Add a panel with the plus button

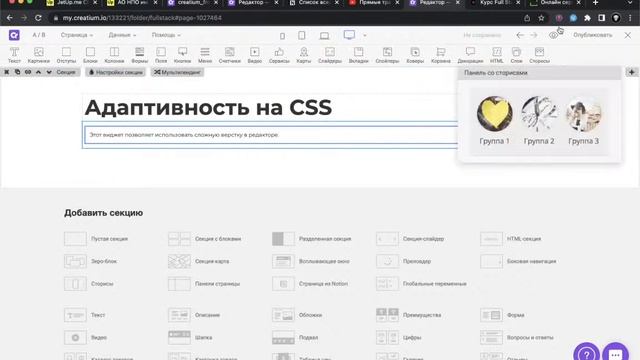pyautogui.click(x=631, y=72)
